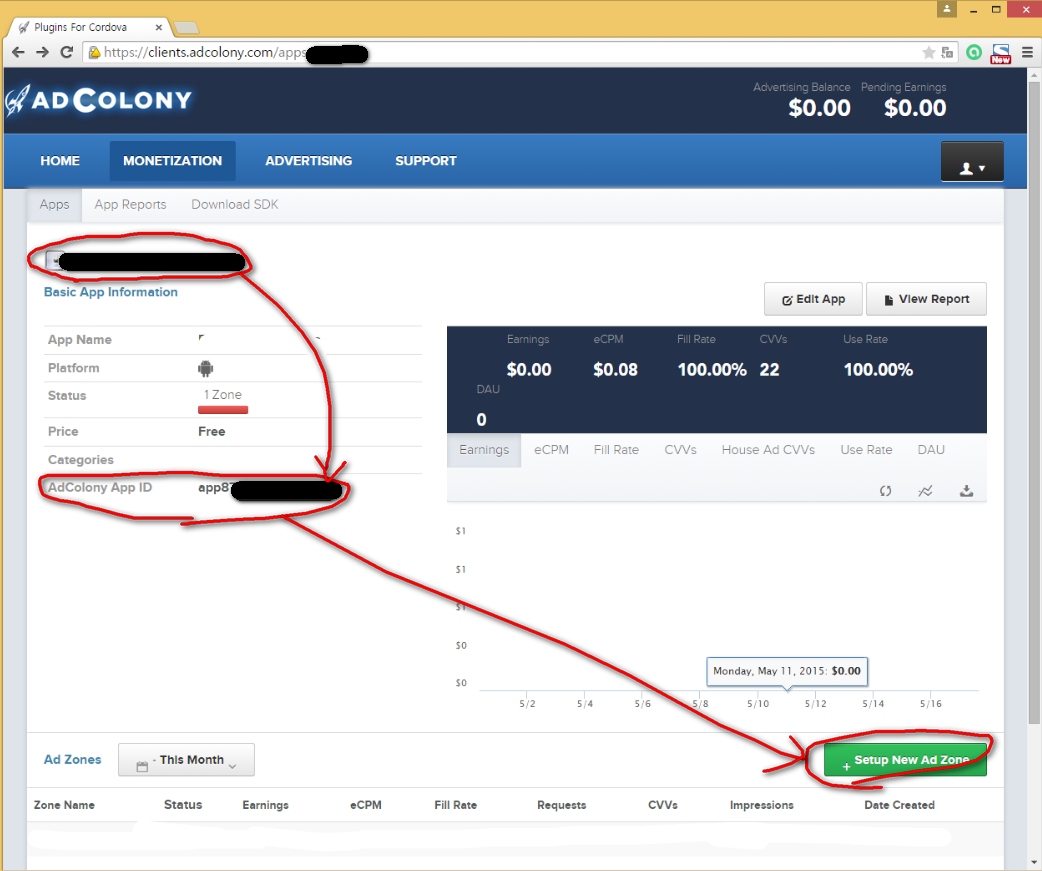Click the $0.08 eCPM stat value
The height and width of the screenshot is (871, 1042).
[x=615, y=370]
